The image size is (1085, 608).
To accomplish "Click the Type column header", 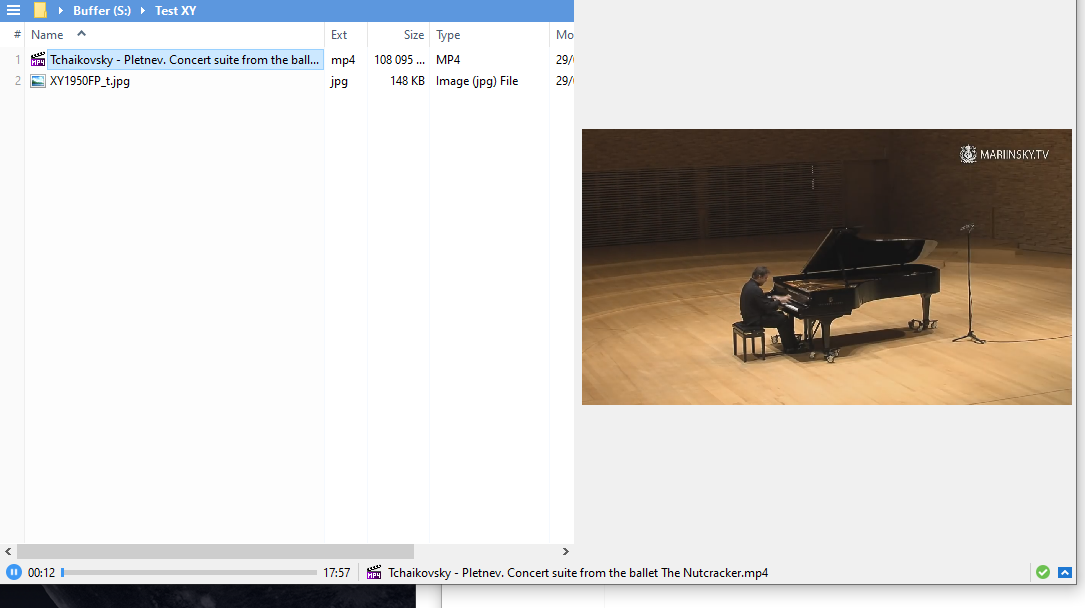I will [448, 35].
